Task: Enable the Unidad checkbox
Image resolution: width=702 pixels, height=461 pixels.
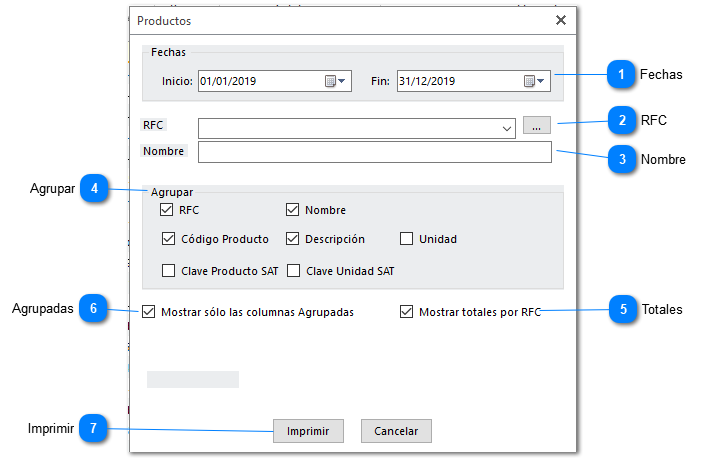Action: [407, 239]
